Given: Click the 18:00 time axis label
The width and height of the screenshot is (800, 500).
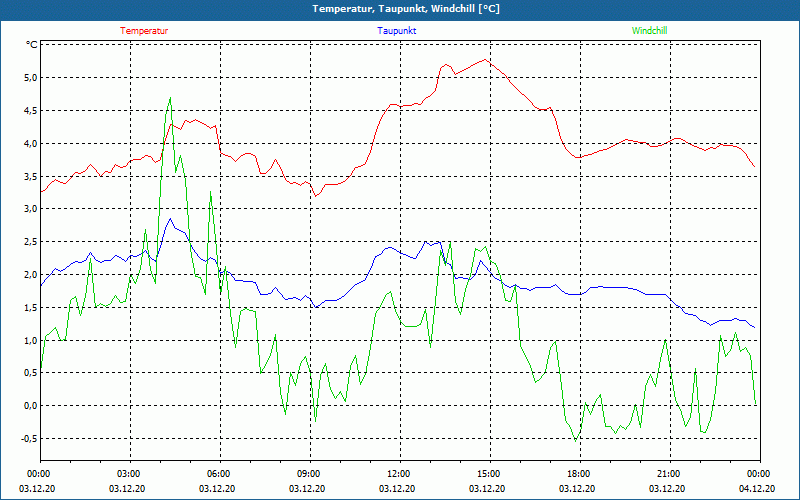Looking at the screenshot, I should click(578, 474).
